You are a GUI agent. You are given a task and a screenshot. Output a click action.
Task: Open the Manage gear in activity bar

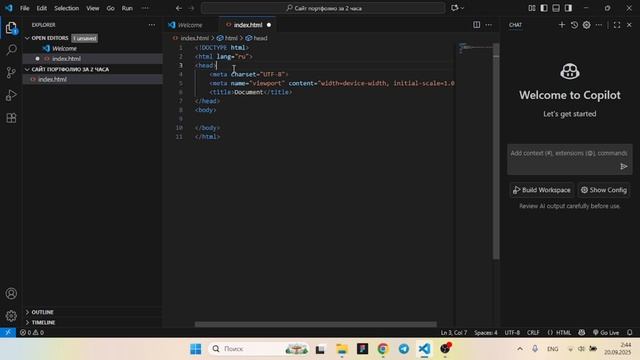click(x=11, y=316)
